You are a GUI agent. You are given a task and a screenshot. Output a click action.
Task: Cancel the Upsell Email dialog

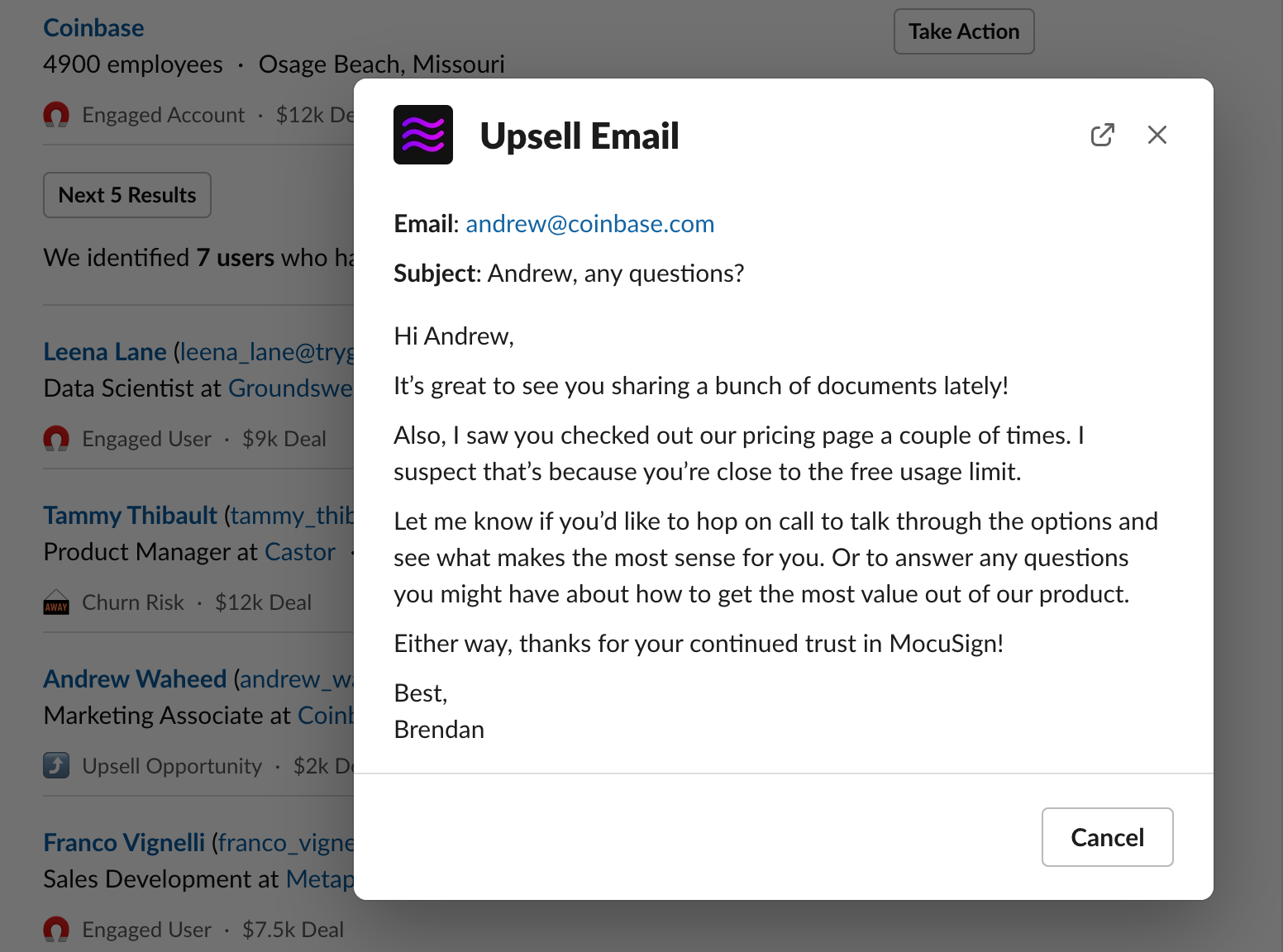click(1108, 837)
